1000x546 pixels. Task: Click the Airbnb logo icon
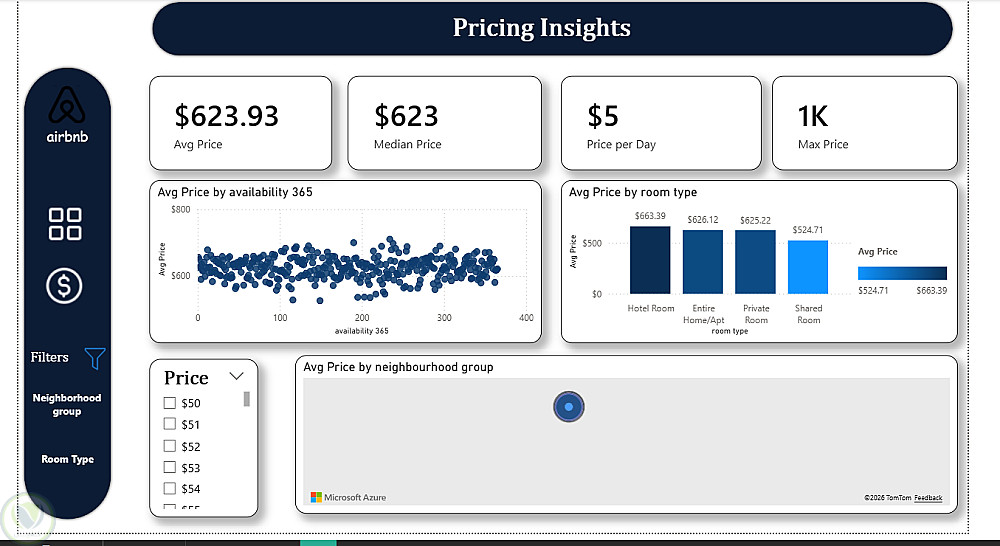tap(66, 105)
